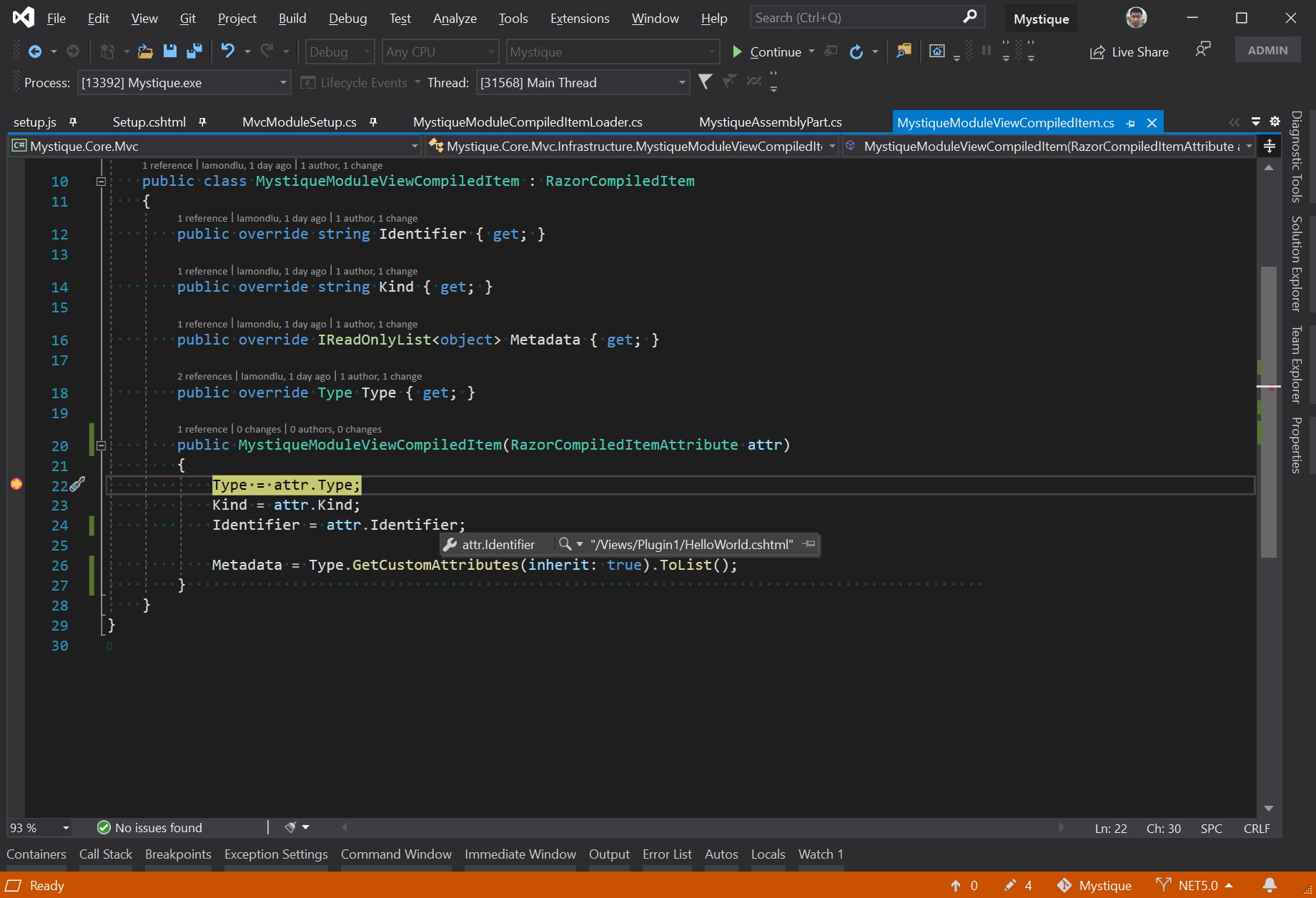Click the scroll-up arrow of editor scrollbar

coord(1268,167)
